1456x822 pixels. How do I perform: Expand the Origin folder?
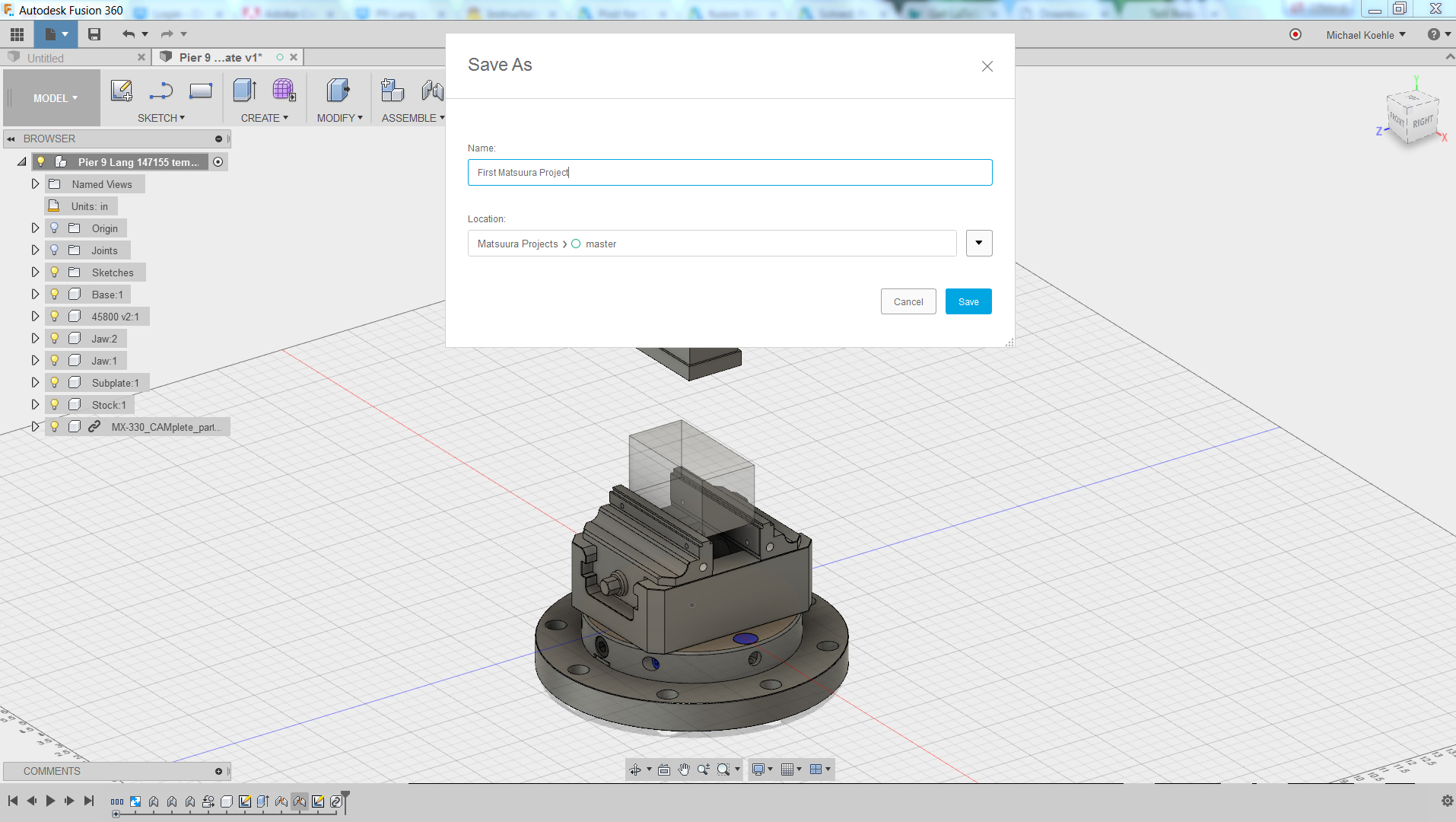tap(35, 228)
